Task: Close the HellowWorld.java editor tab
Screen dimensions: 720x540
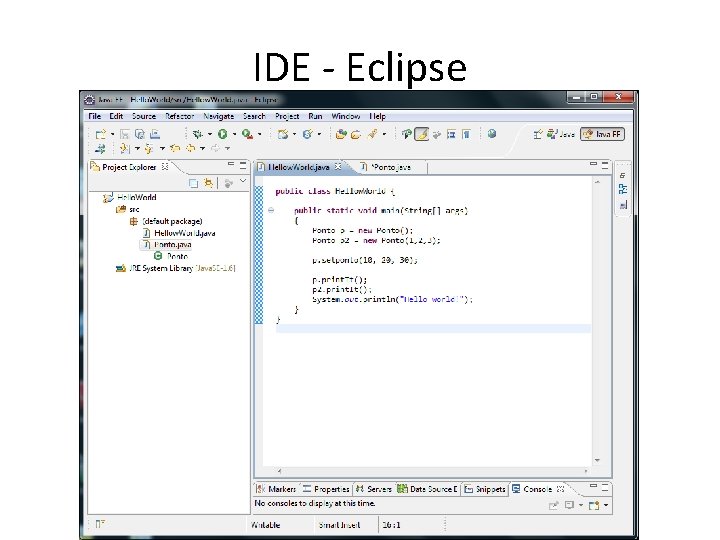Action: (x=338, y=167)
